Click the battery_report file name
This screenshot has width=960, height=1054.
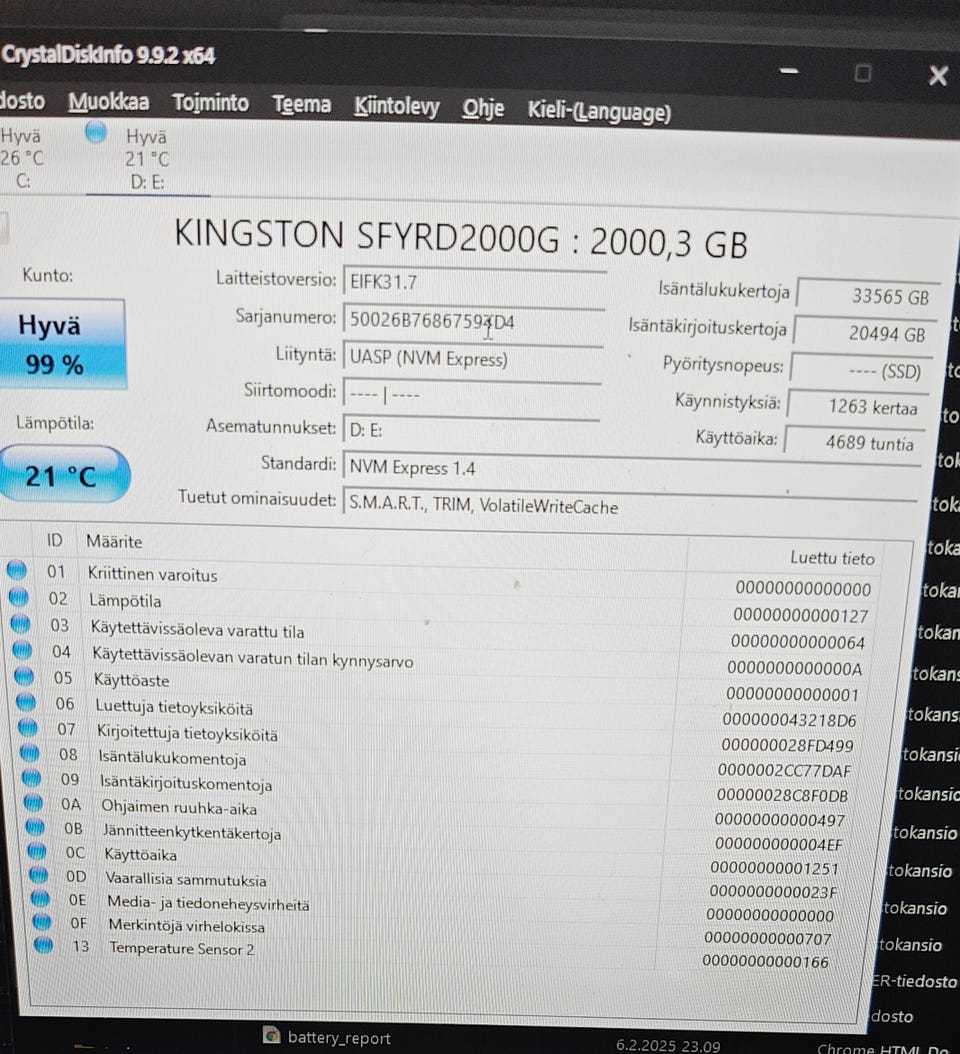(x=339, y=1038)
